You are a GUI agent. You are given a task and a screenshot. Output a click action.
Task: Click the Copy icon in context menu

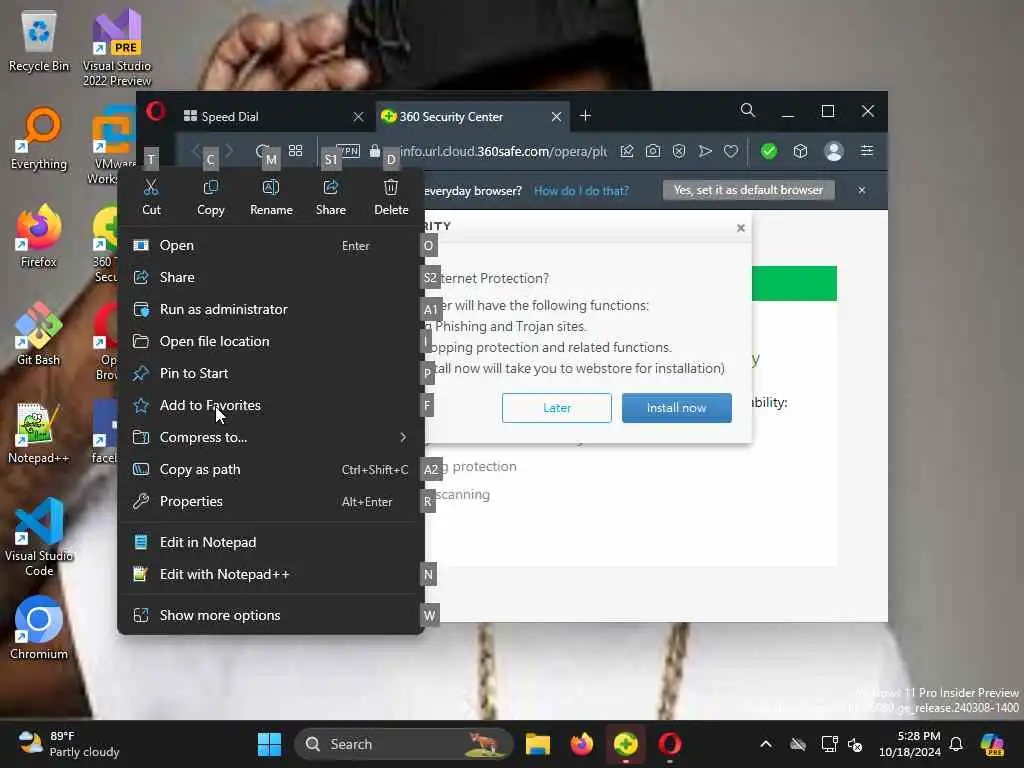click(210, 188)
